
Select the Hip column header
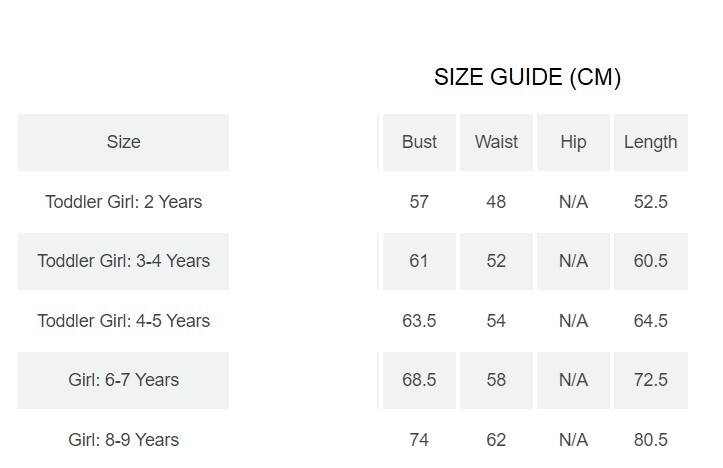pyautogui.click(x=573, y=142)
